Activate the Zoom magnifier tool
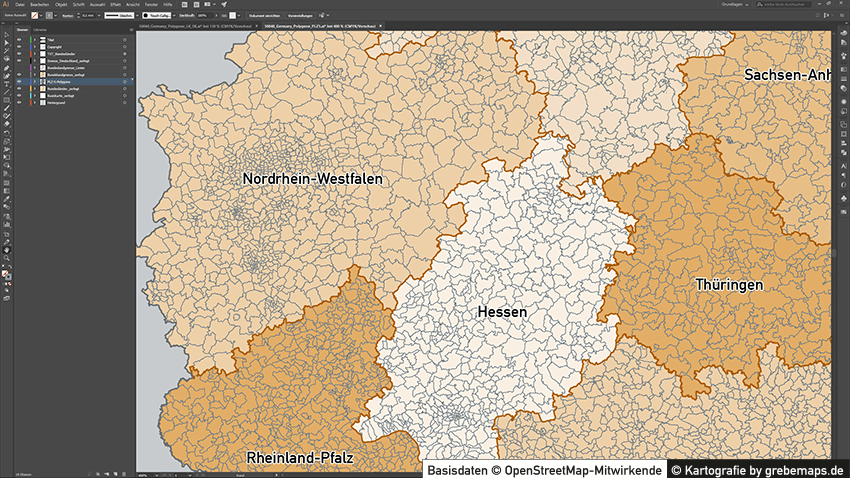The height and width of the screenshot is (478, 850). click(x=7, y=257)
